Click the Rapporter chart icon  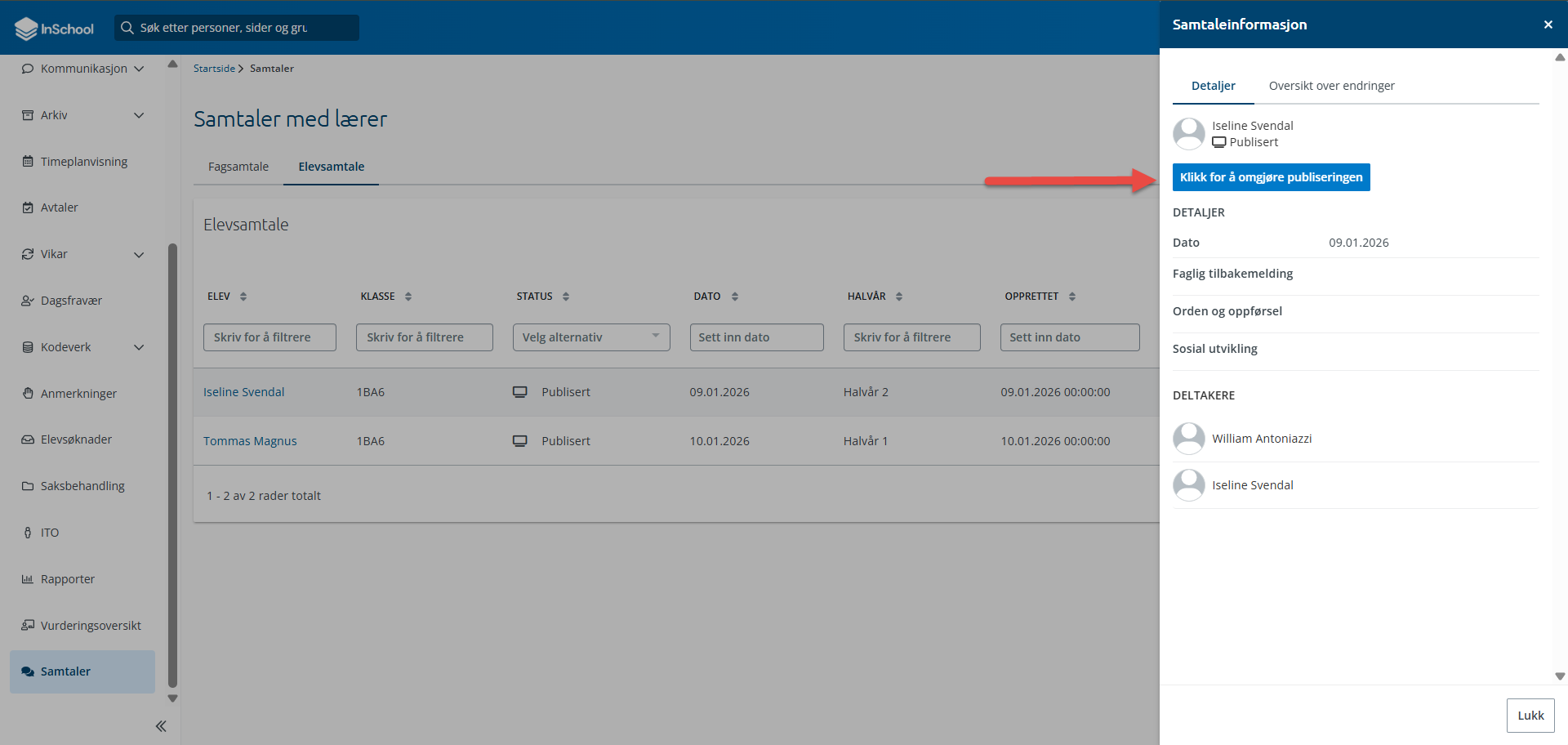[x=28, y=579]
